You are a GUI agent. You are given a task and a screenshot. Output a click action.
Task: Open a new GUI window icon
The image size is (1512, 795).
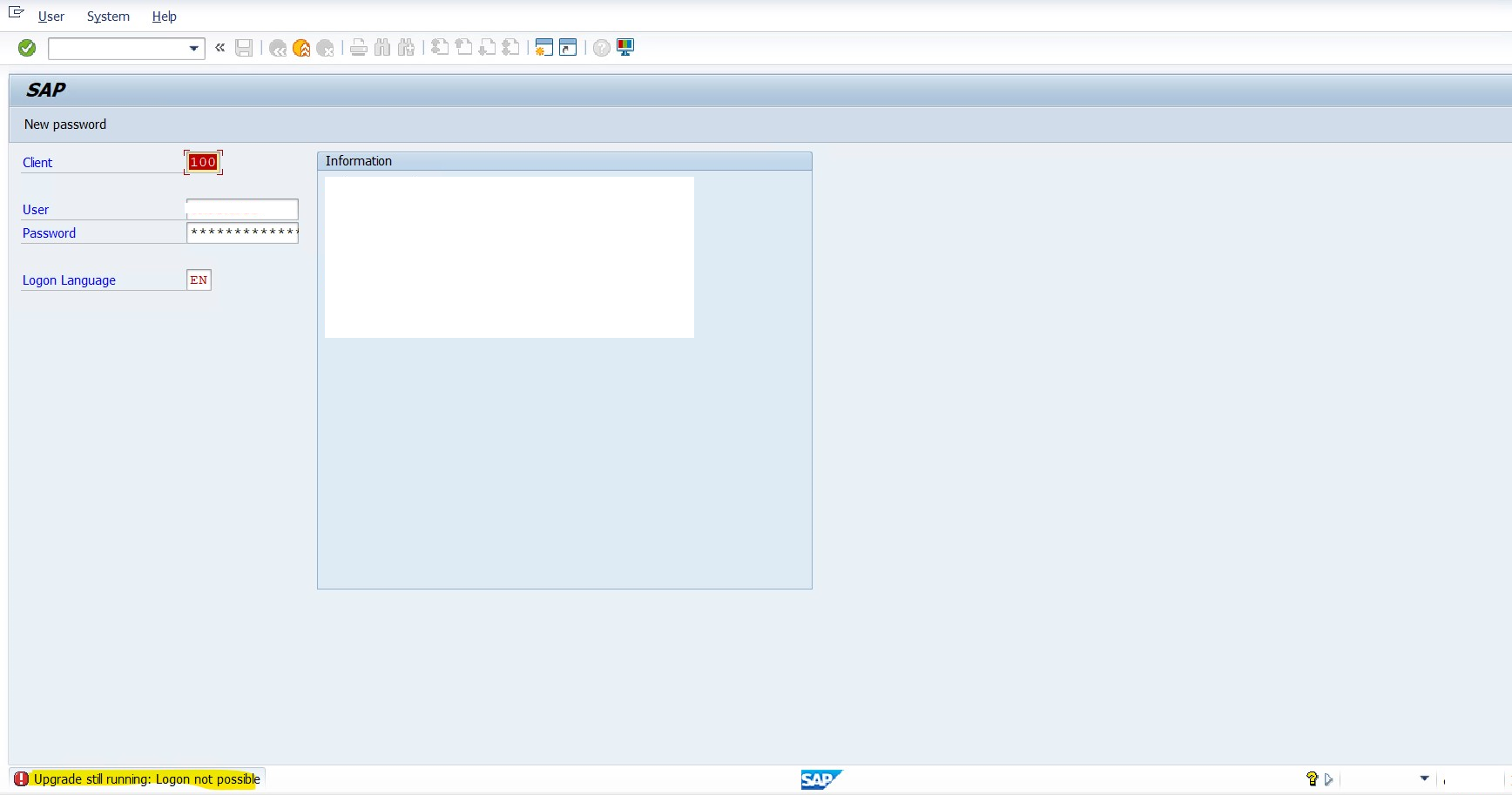[x=544, y=48]
